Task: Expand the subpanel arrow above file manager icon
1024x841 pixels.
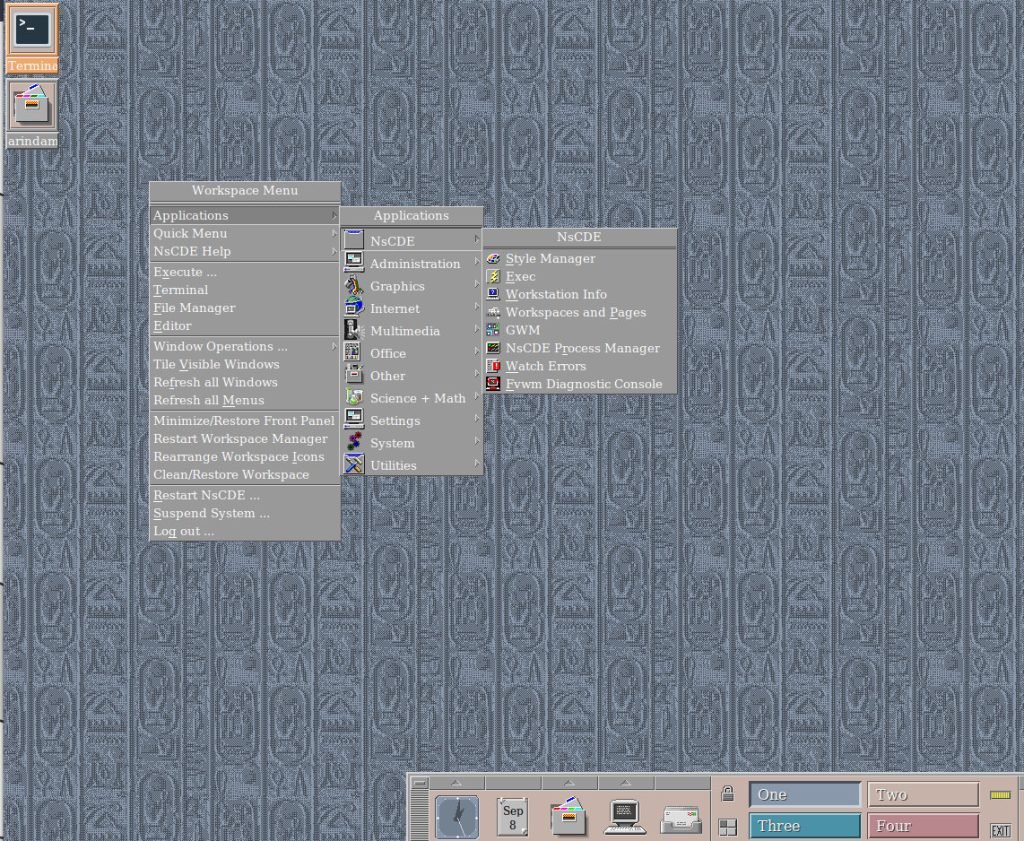Action: 569,782
